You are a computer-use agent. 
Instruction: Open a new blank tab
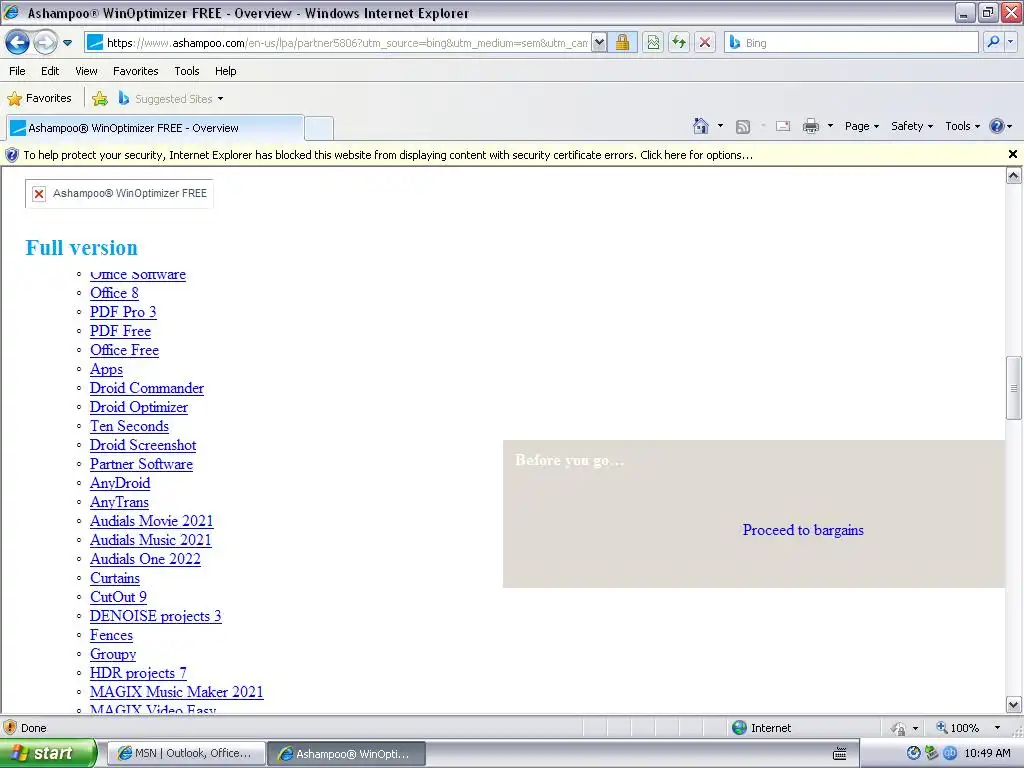[x=319, y=128]
